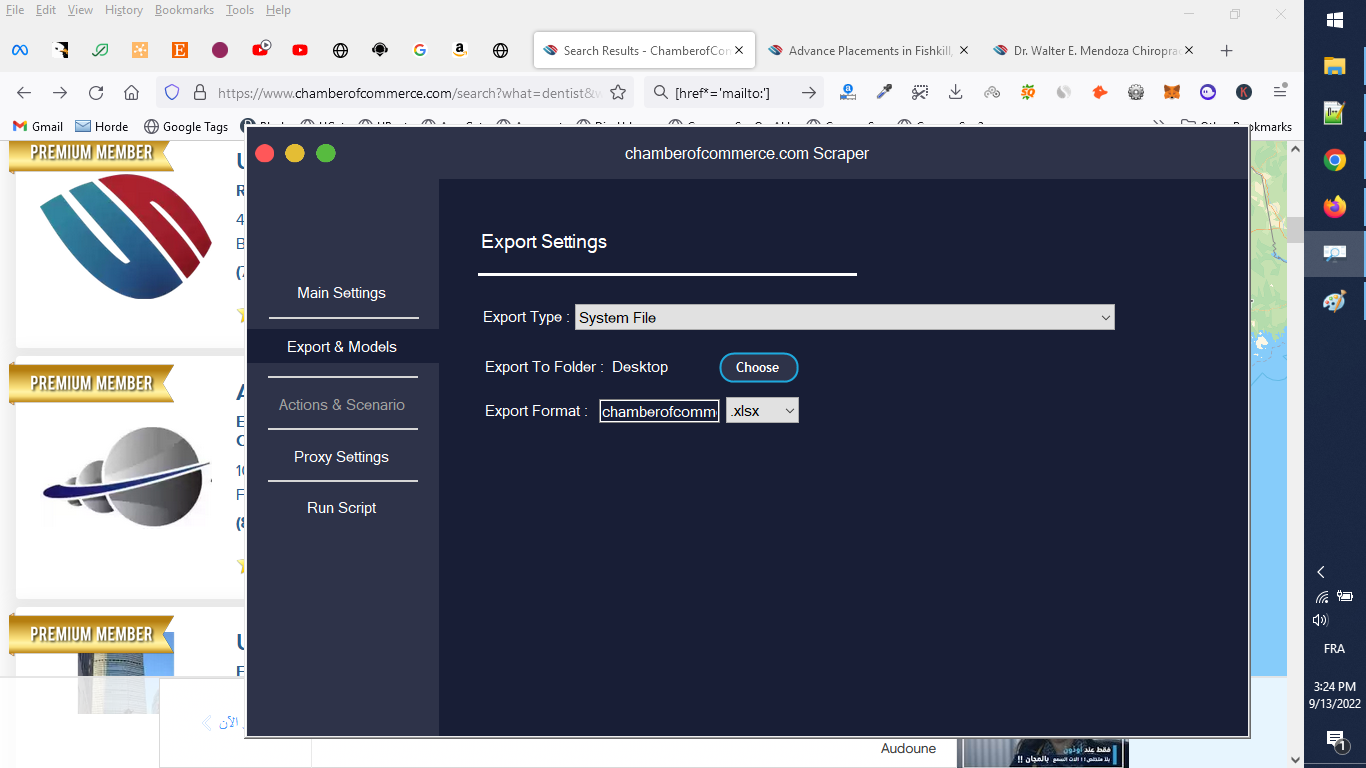1366x768 pixels.
Task: Click the yellow dot in the scraper title bar
Action: (x=295, y=153)
